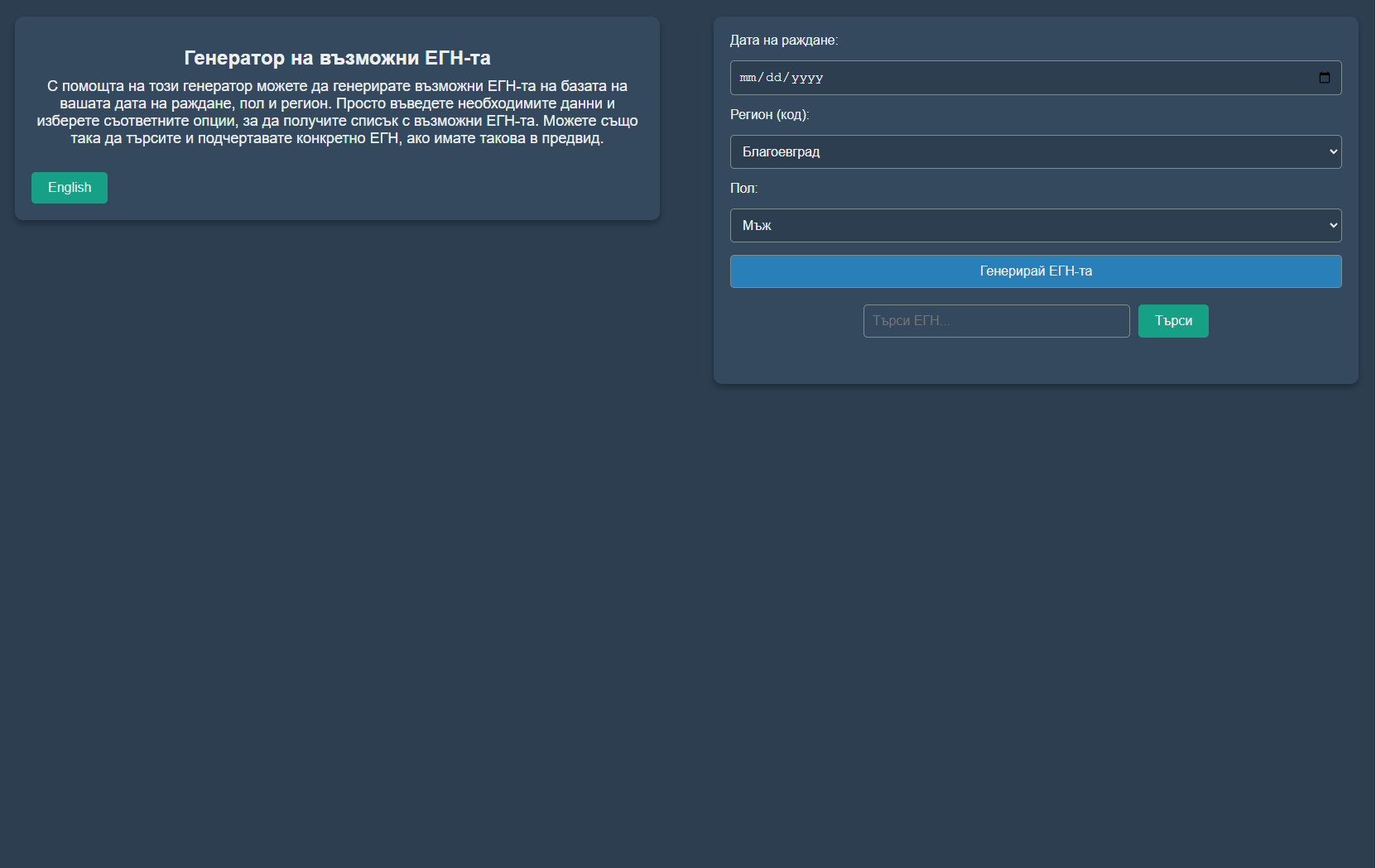The image size is (1376, 868).
Task: Expand the gender dropdown showing Мъж
Action: 1036,225
